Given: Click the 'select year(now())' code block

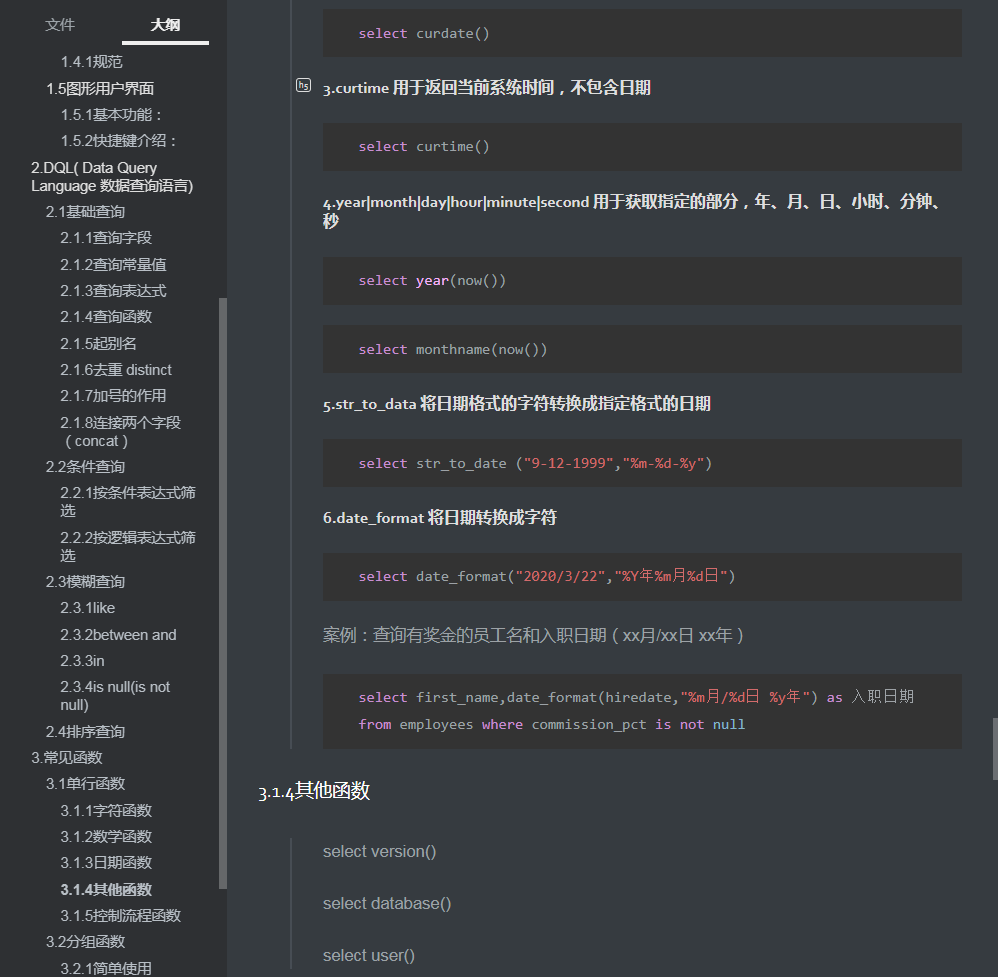Looking at the screenshot, I should tap(642, 281).
